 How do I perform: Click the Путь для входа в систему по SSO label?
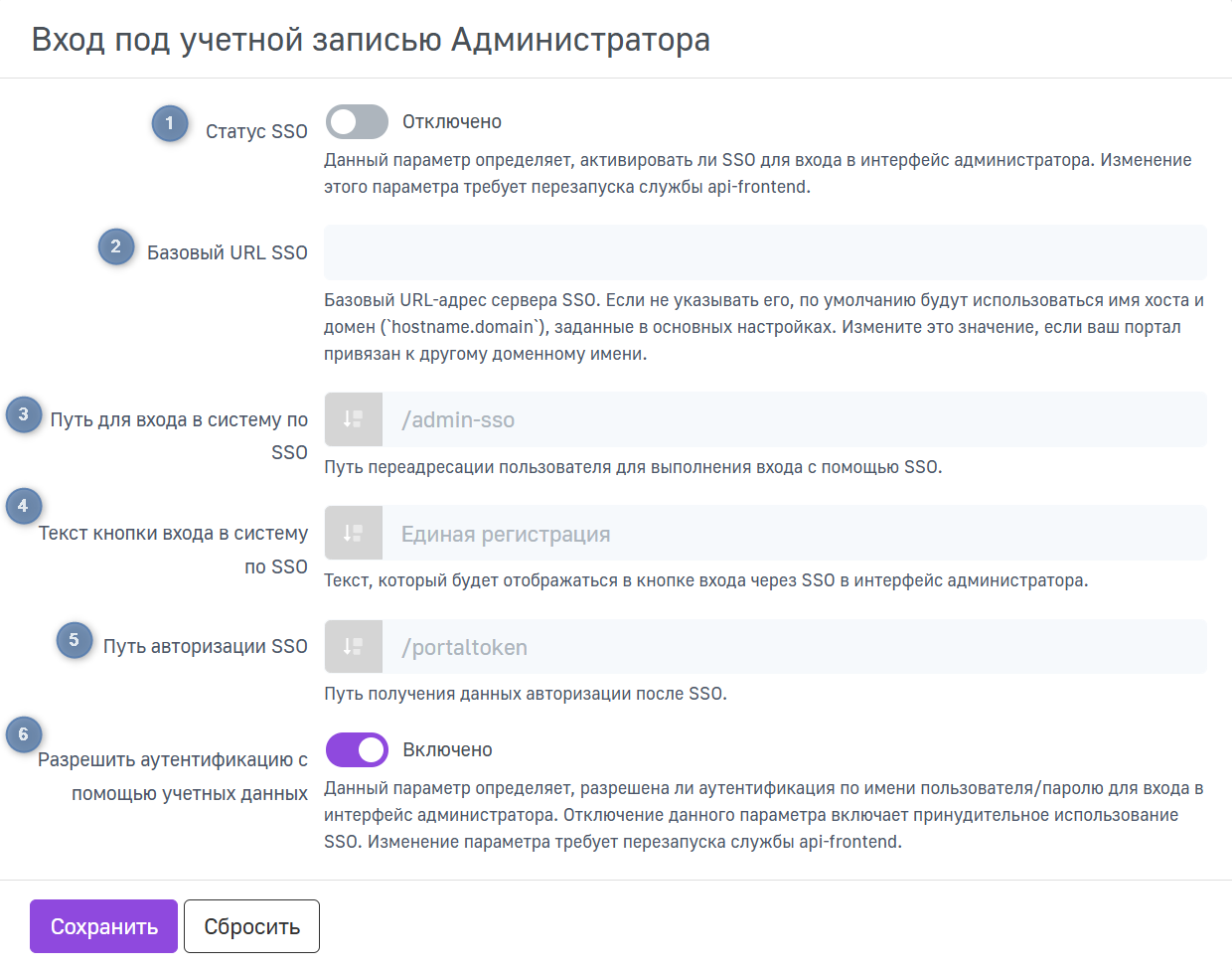click(179, 435)
